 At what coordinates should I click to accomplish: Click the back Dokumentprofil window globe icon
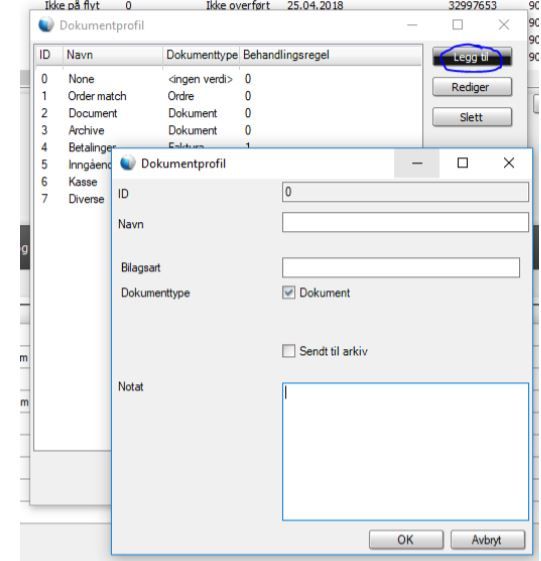pyautogui.click(x=46, y=25)
